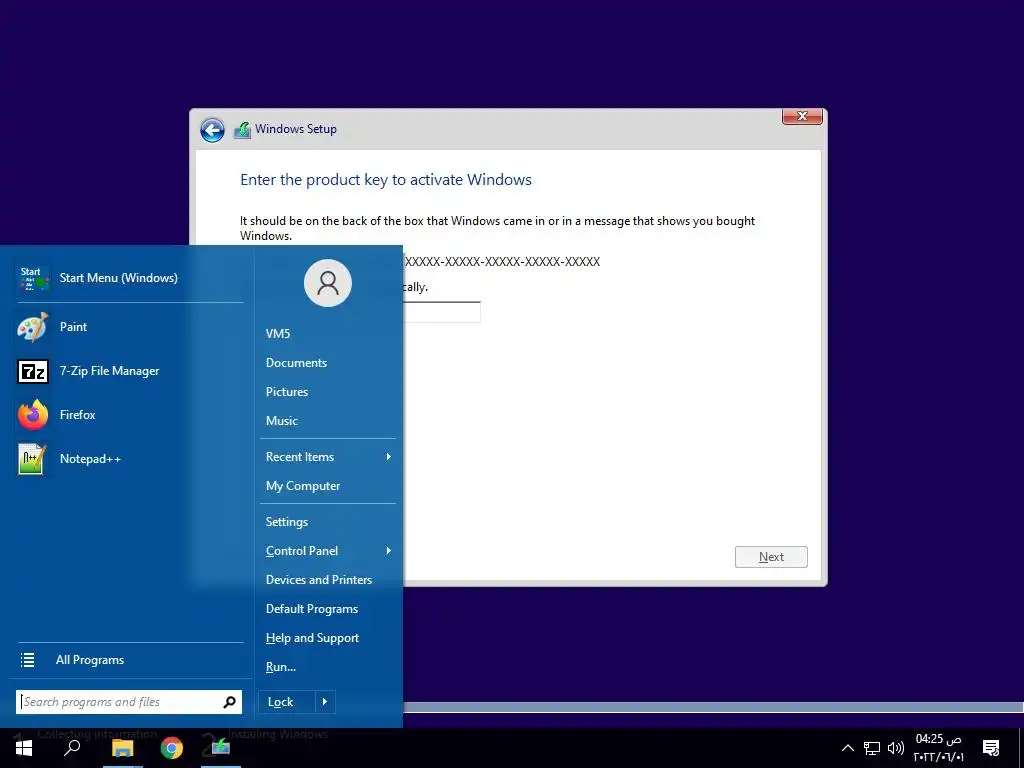Click the Windows Start button on the taskbar

click(x=24, y=748)
